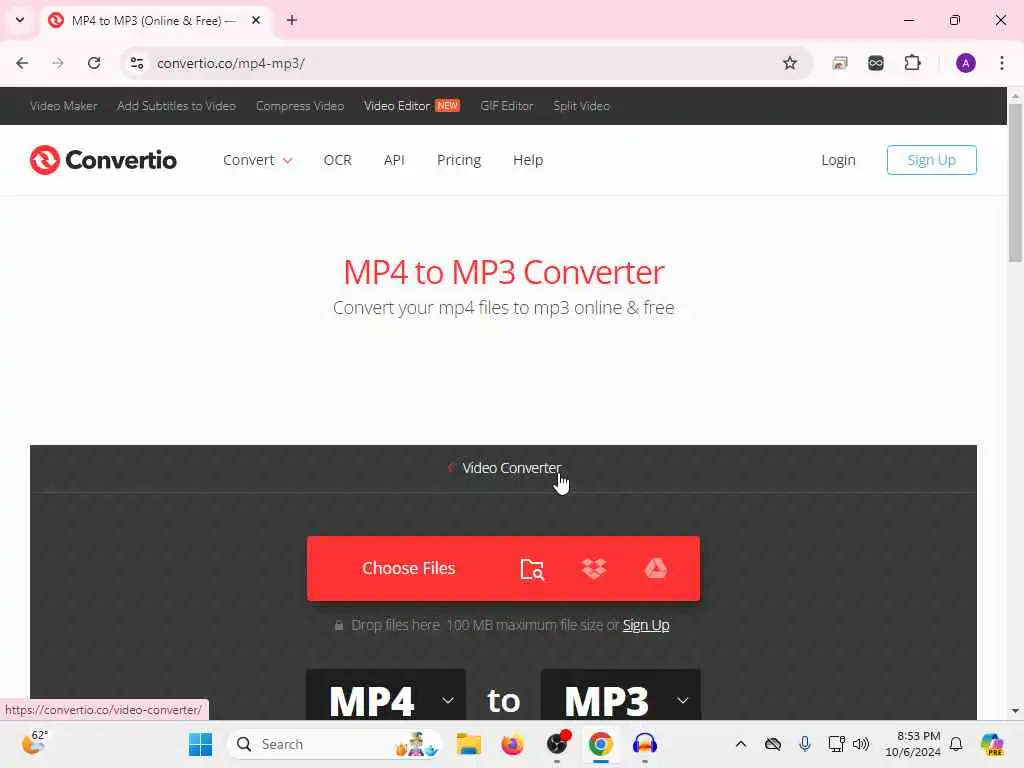Click the Sign Up button in header

pyautogui.click(x=932, y=160)
